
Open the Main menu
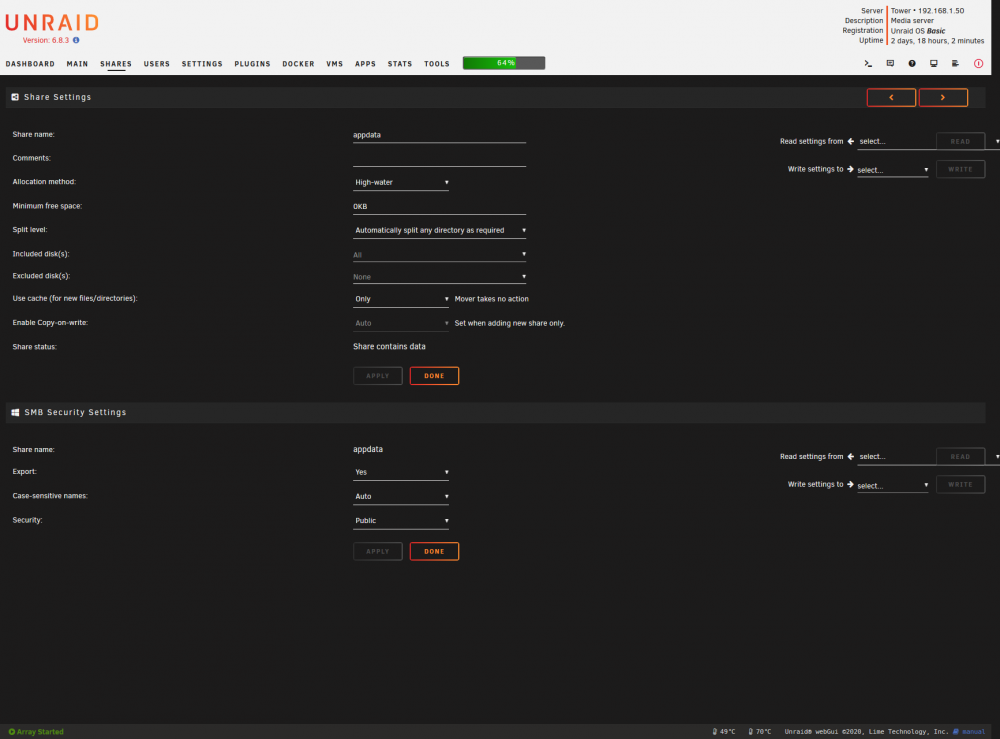tap(77, 64)
